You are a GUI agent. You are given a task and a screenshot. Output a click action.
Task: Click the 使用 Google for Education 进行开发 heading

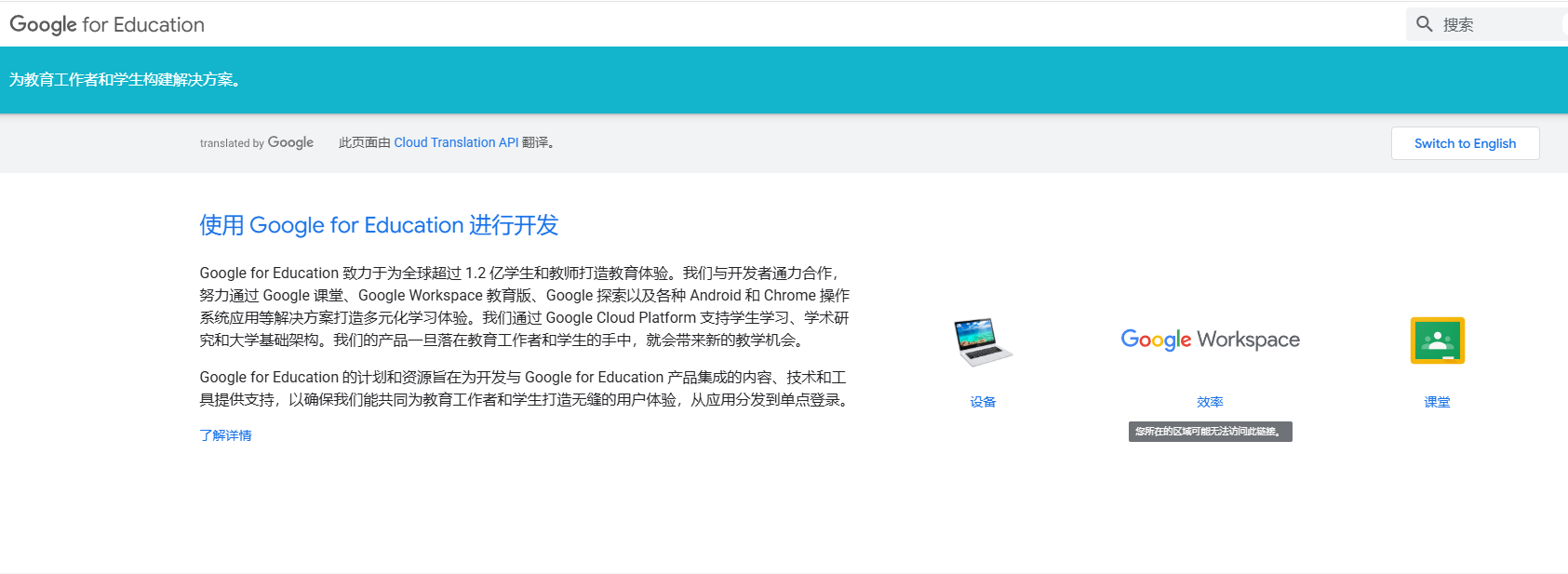click(379, 225)
